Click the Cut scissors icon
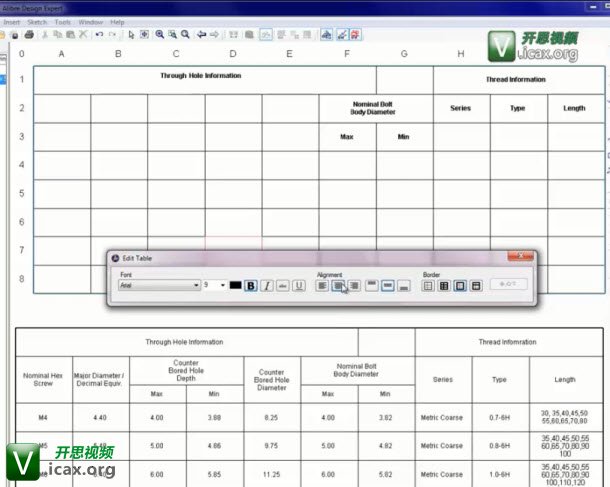 (45, 35)
